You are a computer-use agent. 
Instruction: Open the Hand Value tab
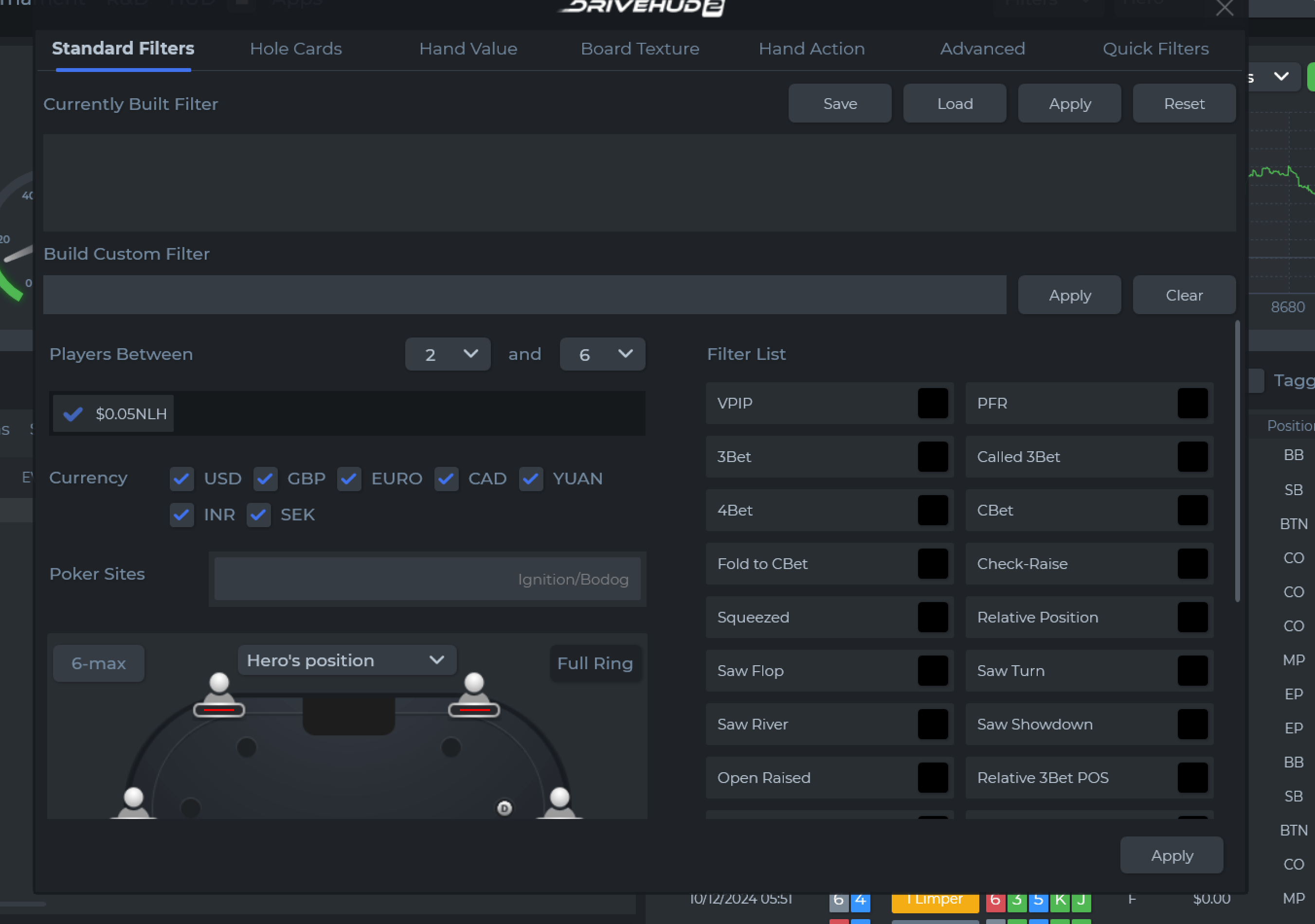click(x=468, y=49)
